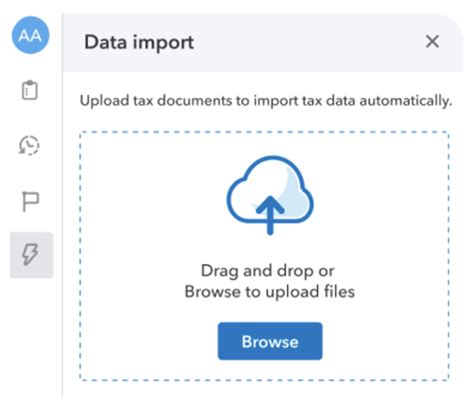Open the flag sidebar icon

pos(31,202)
